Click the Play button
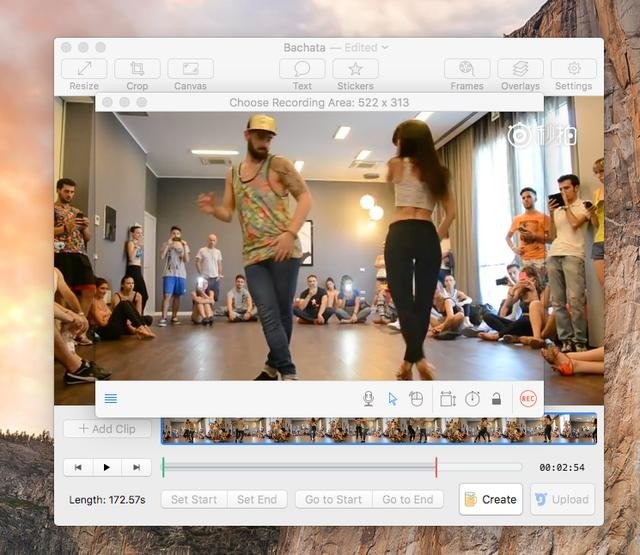This screenshot has height=555, width=640. (x=107, y=467)
